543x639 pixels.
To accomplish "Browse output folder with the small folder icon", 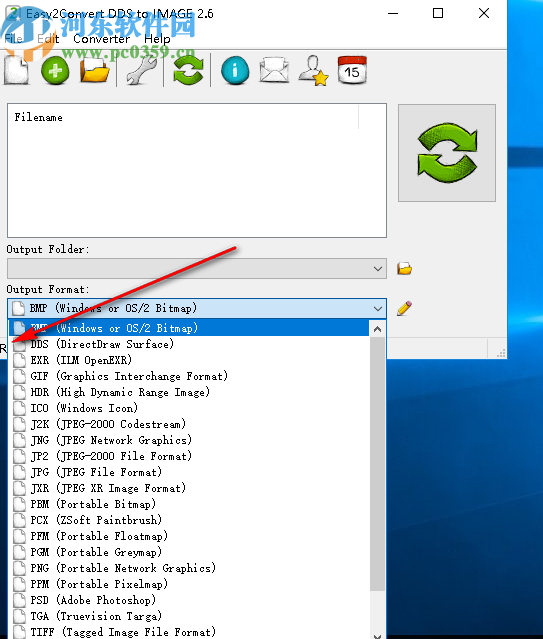I will point(404,269).
